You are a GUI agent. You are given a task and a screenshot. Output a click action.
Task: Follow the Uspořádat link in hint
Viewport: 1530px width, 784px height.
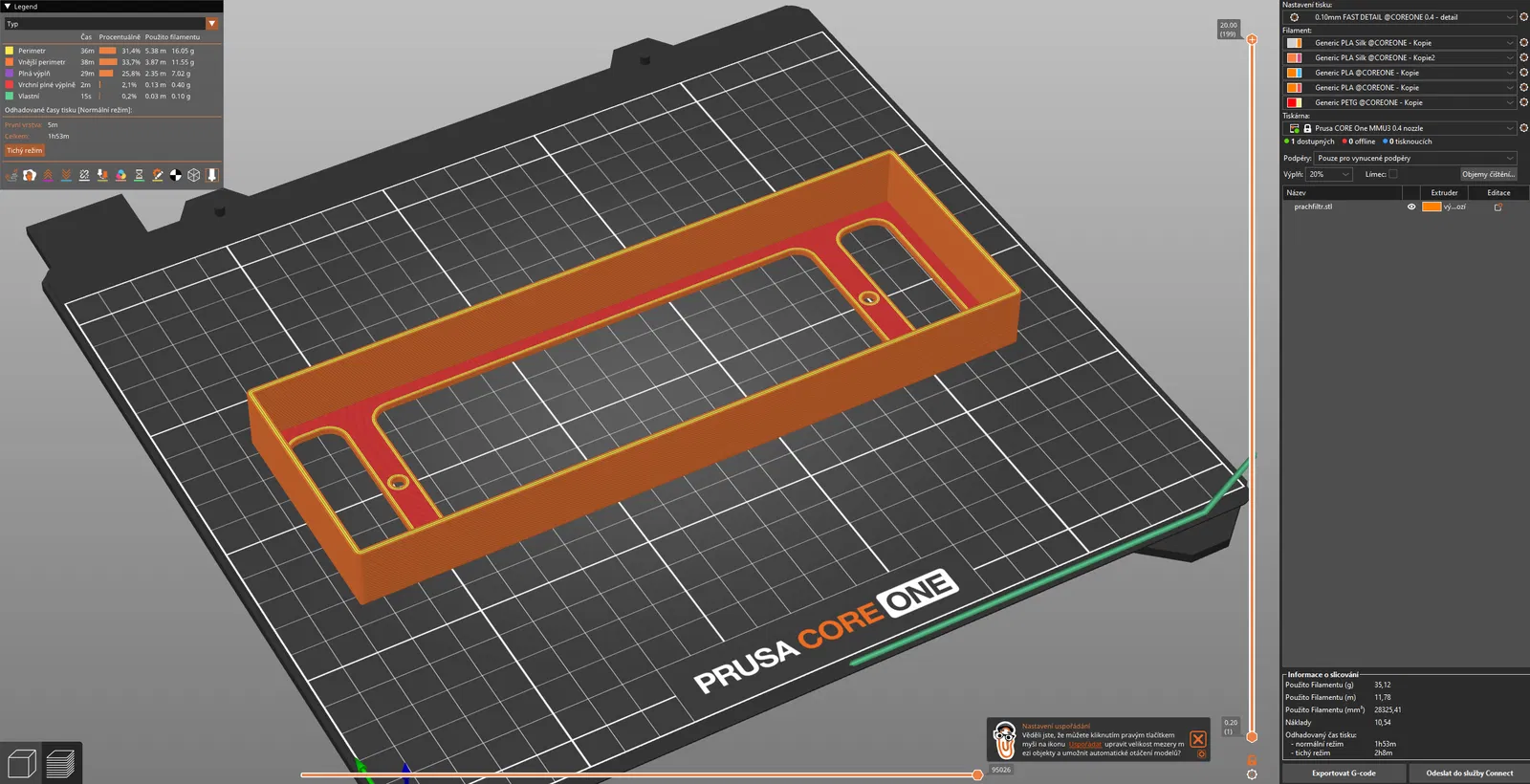[1084, 744]
